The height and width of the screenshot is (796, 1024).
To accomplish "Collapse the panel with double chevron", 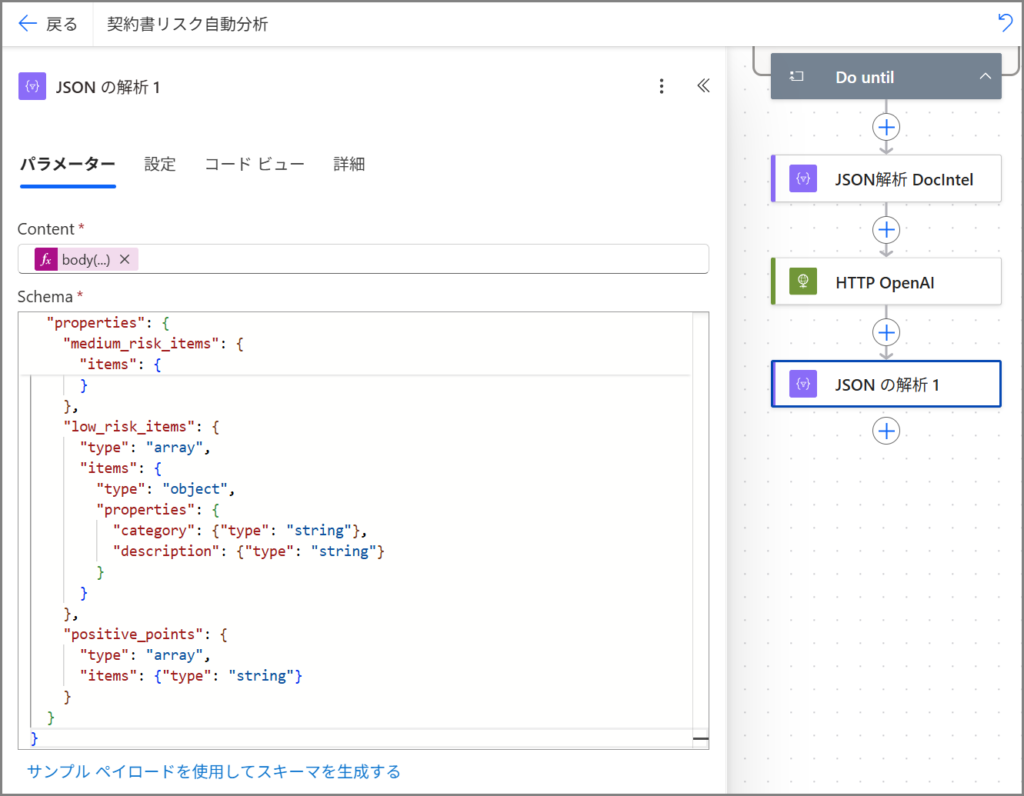I will pyautogui.click(x=703, y=87).
